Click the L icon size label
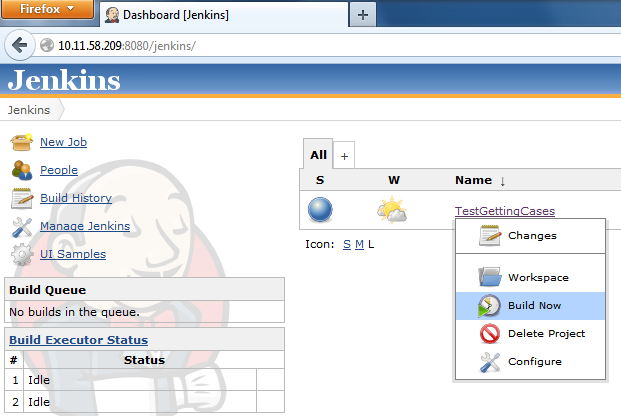Viewport: 621px width, 416px height. (x=371, y=244)
